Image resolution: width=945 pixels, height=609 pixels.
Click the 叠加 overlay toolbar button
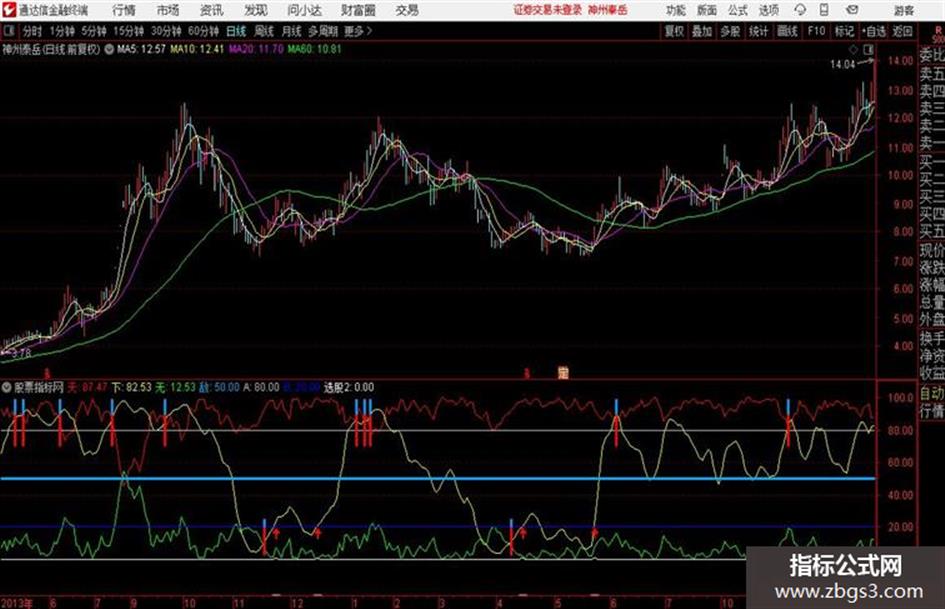[702, 31]
